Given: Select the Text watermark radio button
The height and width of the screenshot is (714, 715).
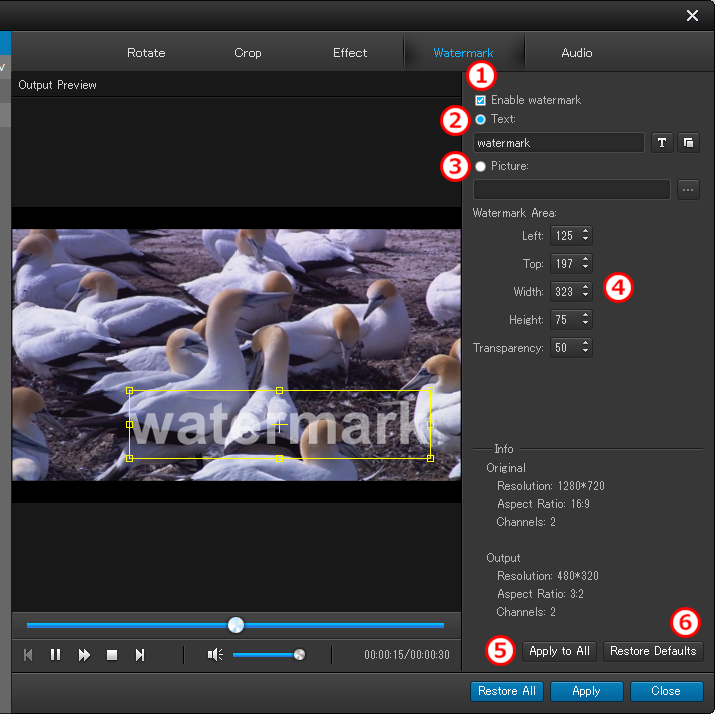Looking at the screenshot, I should 481,119.
